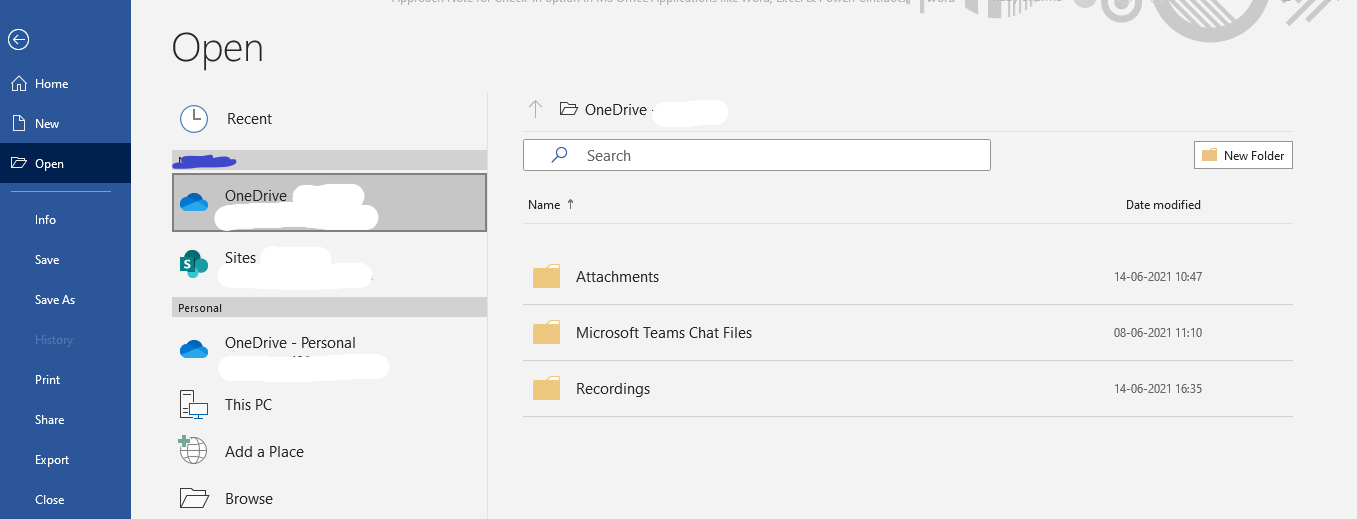This screenshot has height=519, width=1357.
Task: Show Recent files list
Action: pyautogui.click(x=329, y=119)
